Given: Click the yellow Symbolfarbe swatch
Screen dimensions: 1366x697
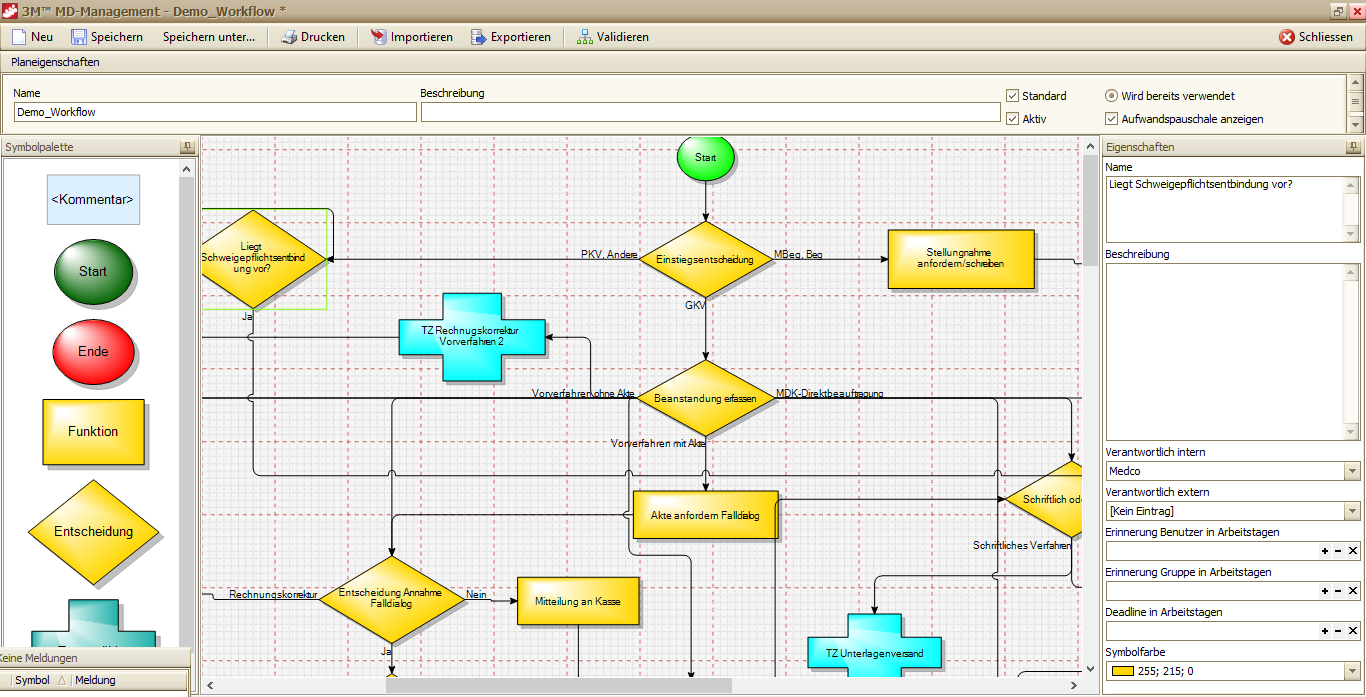Looking at the screenshot, I should (1122, 672).
